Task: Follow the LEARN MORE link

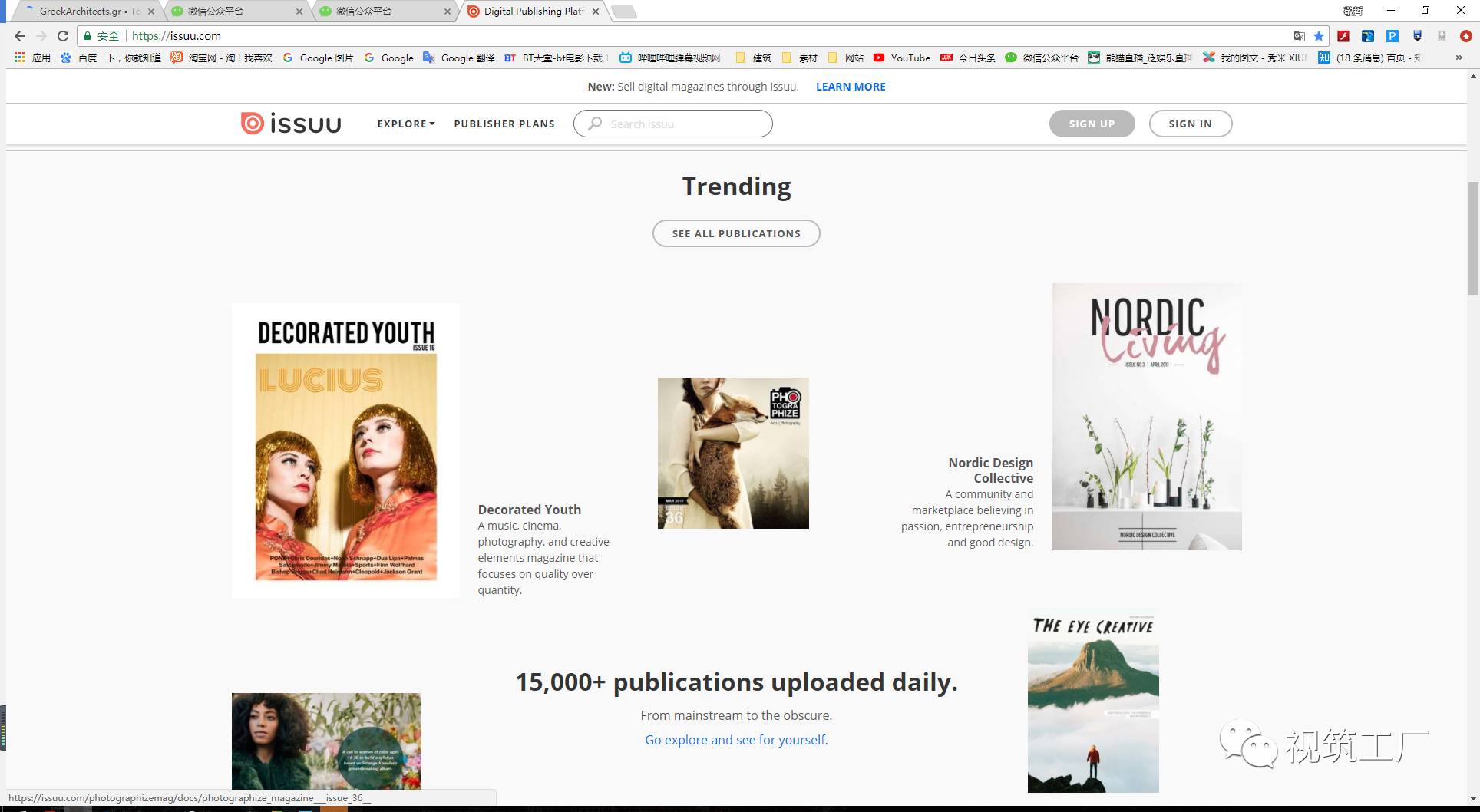Action: [x=851, y=87]
